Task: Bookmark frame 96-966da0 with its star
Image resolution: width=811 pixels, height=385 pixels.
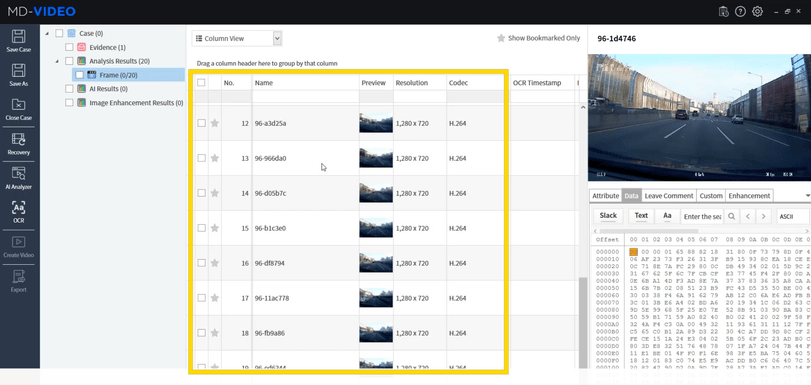Action: pos(215,158)
